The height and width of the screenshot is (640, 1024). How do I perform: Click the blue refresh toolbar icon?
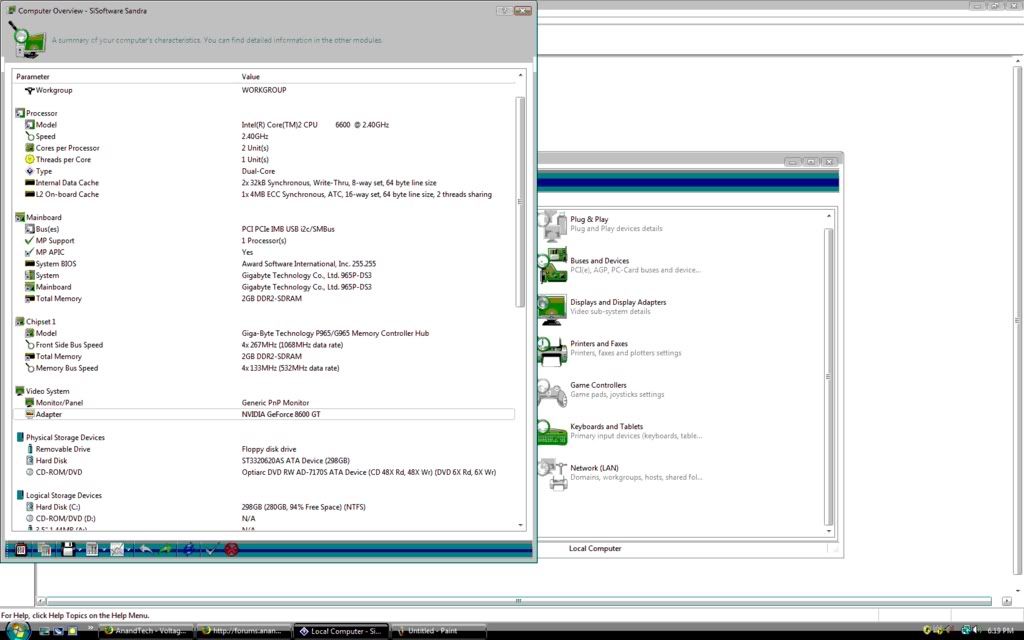pyautogui.click(x=189, y=550)
